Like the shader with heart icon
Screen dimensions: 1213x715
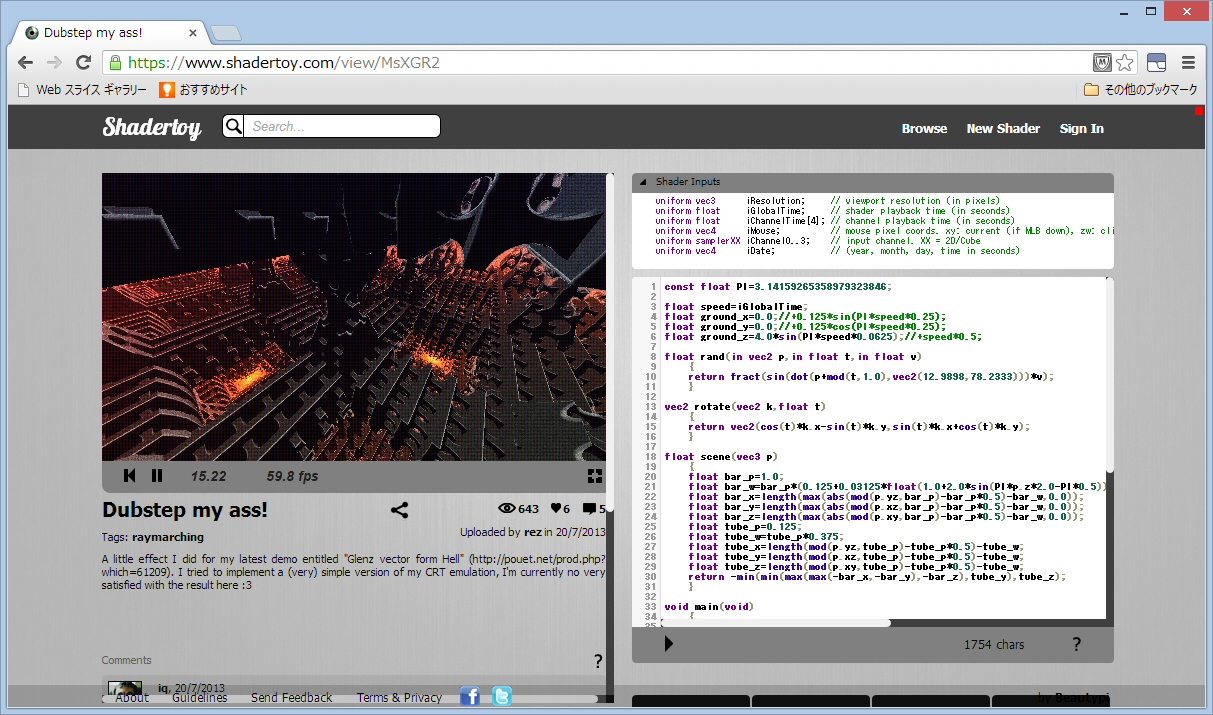pyautogui.click(x=555, y=509)
